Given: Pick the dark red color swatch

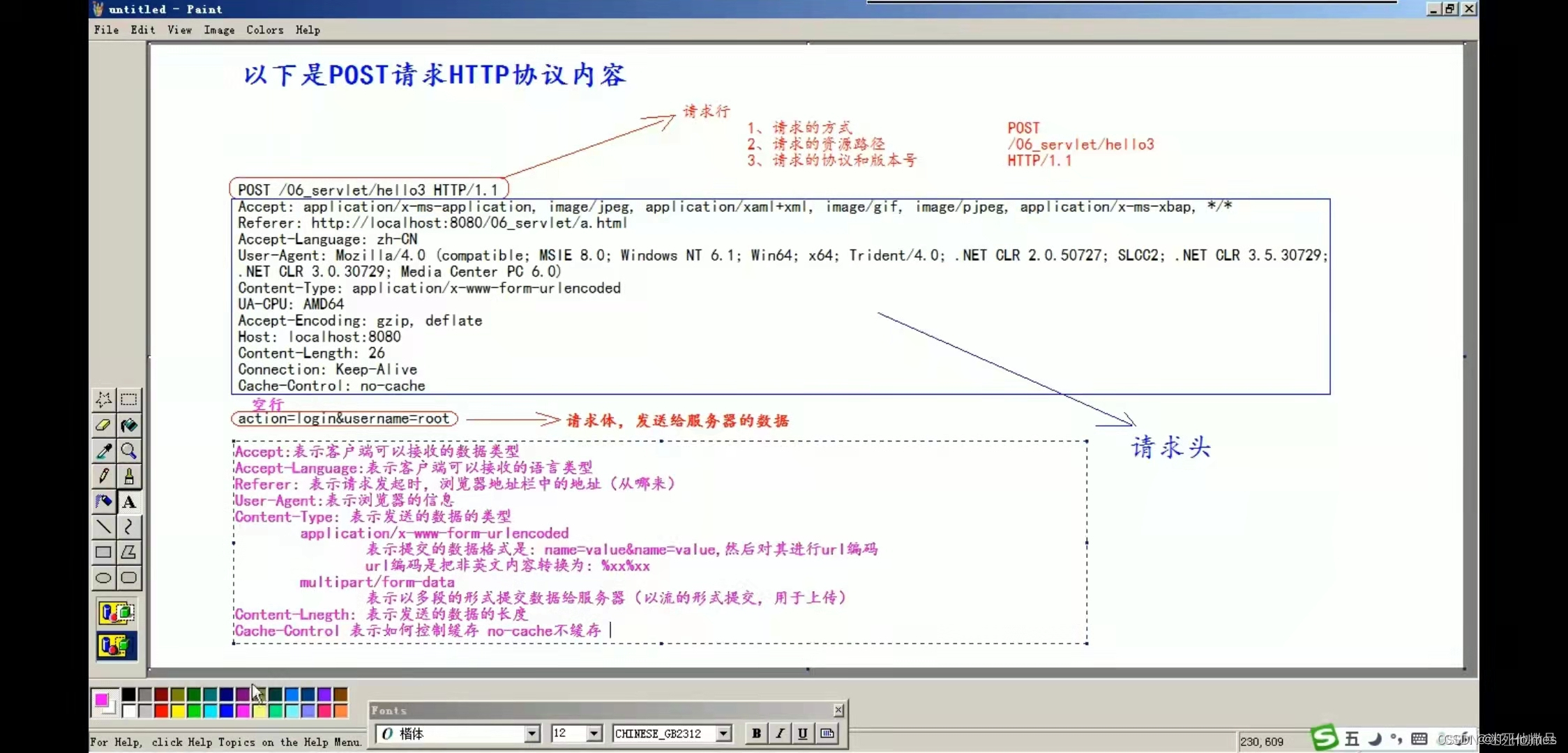Looking at the screenshot, I should tap(161, 694).
